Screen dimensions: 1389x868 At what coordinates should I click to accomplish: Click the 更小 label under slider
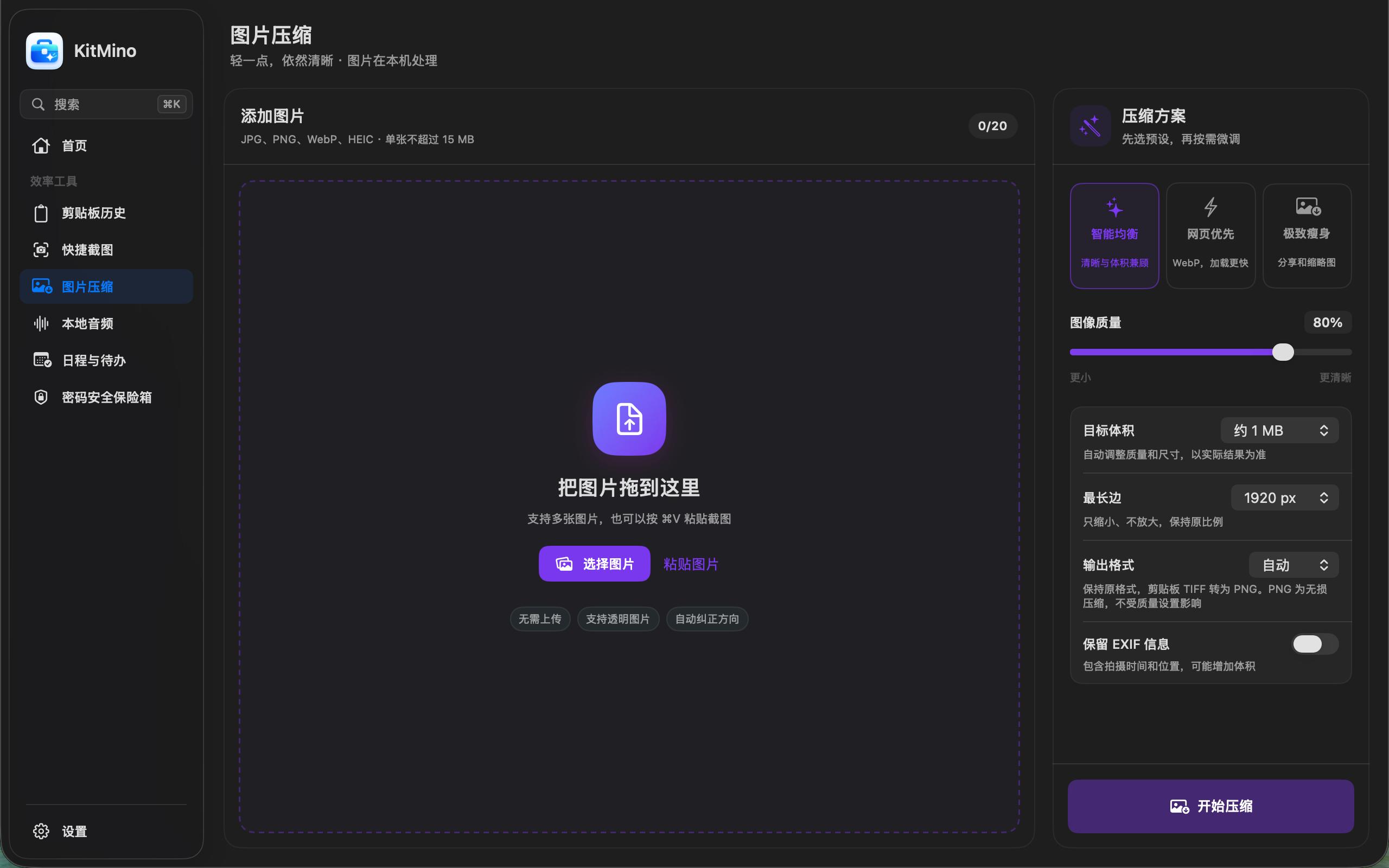tap(1080, 377)
